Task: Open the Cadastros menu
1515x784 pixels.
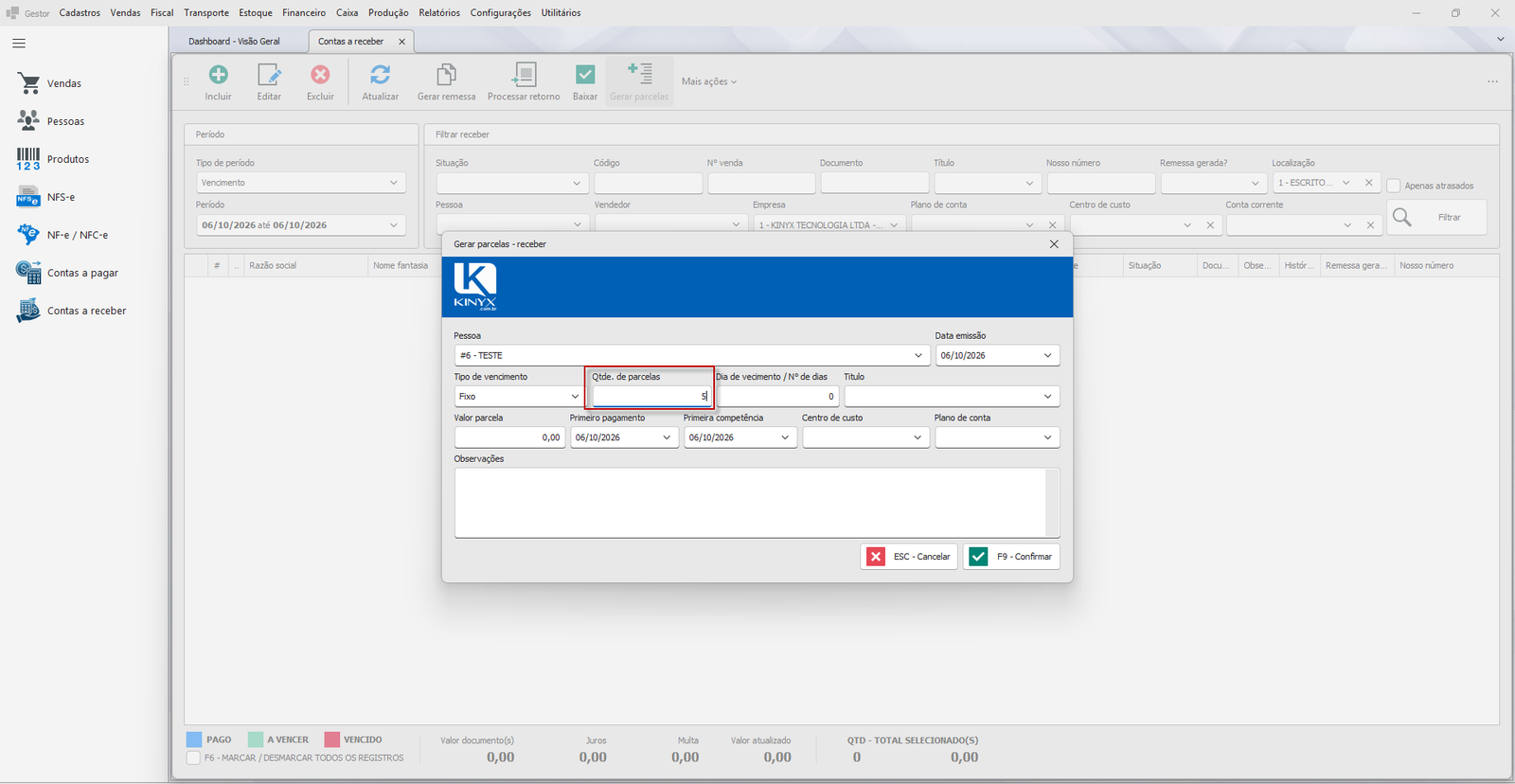Action: (x=80, y=13)
